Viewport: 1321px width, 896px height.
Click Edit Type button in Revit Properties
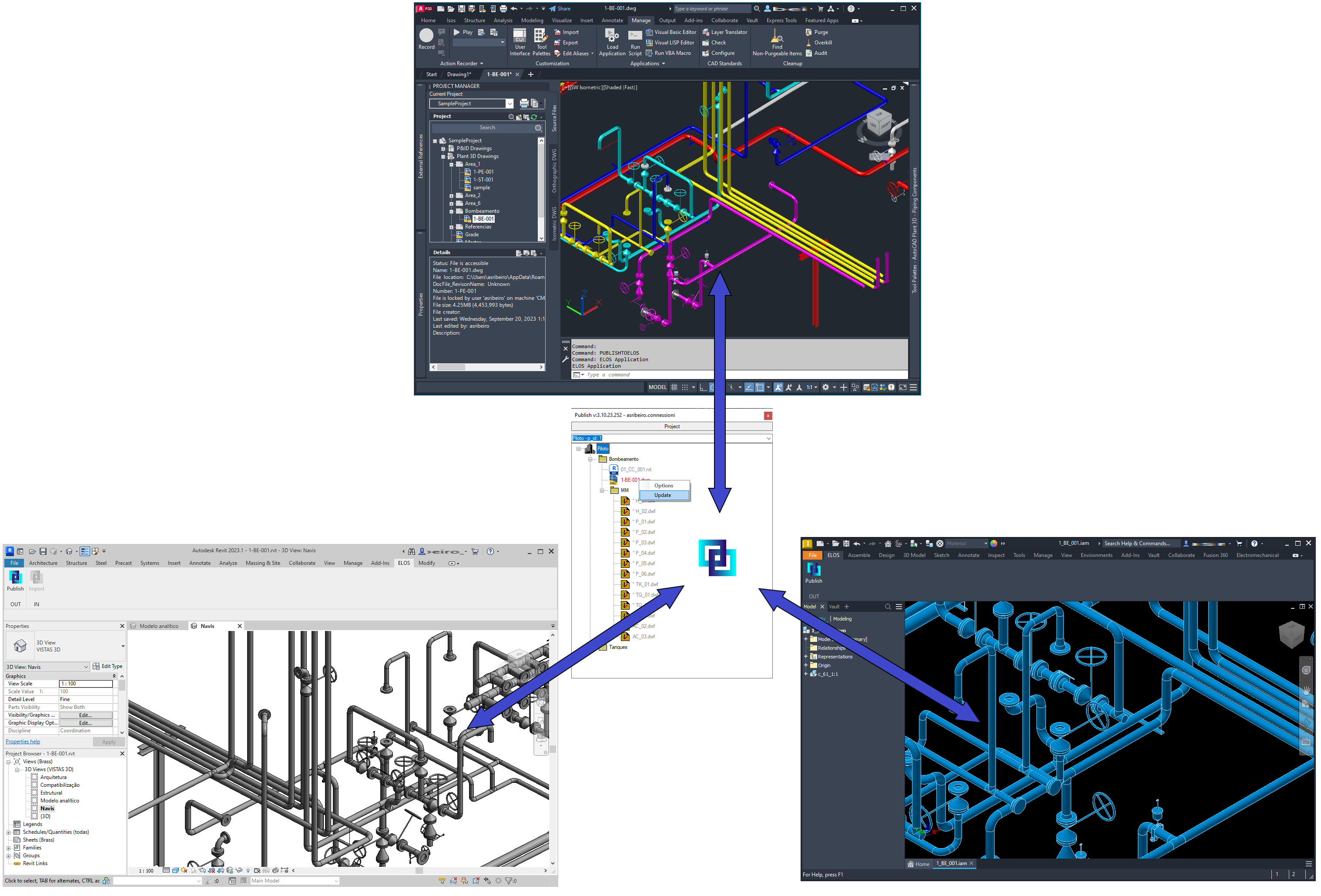pos(107,666)
